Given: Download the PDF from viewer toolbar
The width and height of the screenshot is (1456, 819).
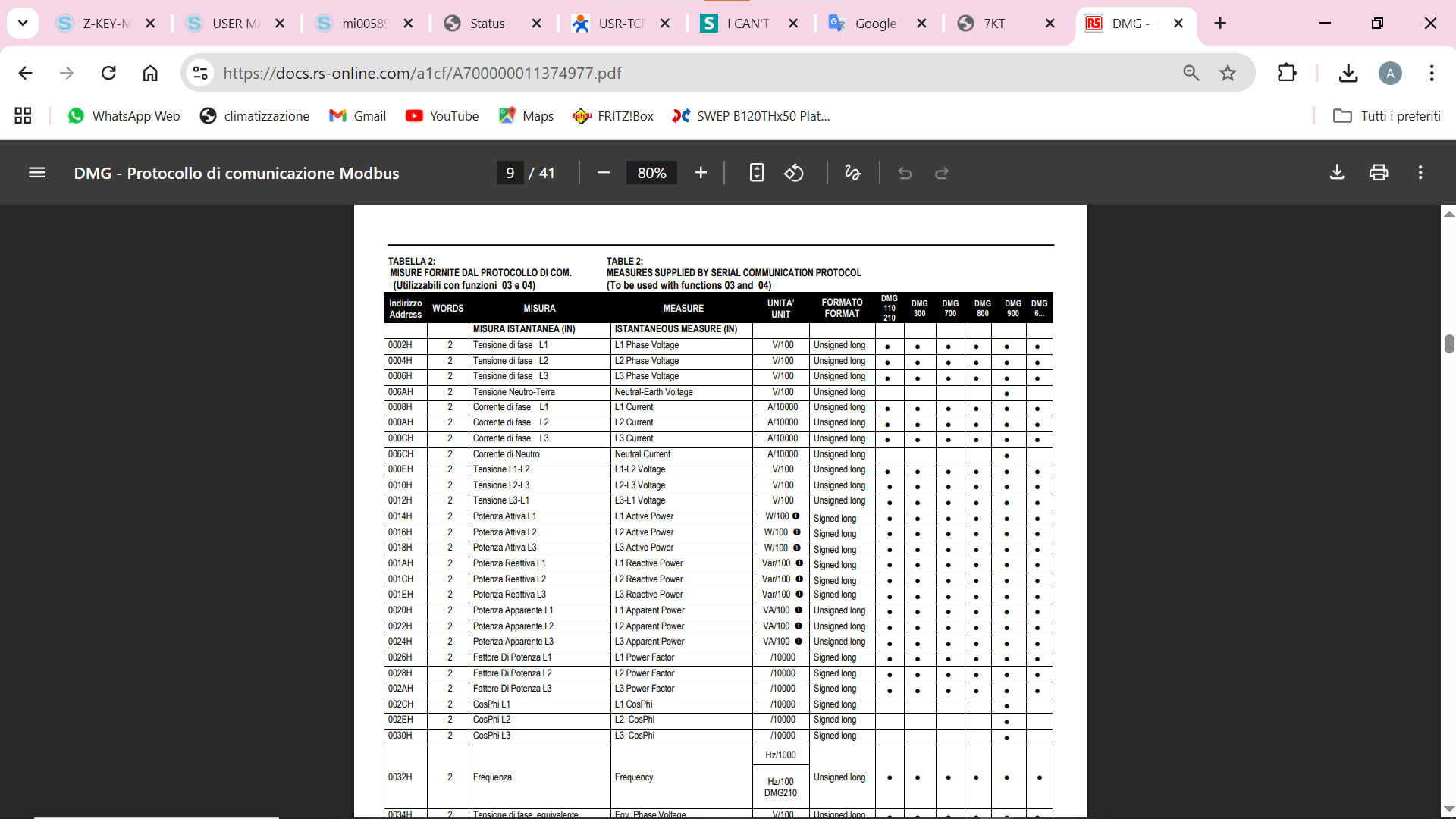Looking at the screenshot, I should [x=1337, y=173].
